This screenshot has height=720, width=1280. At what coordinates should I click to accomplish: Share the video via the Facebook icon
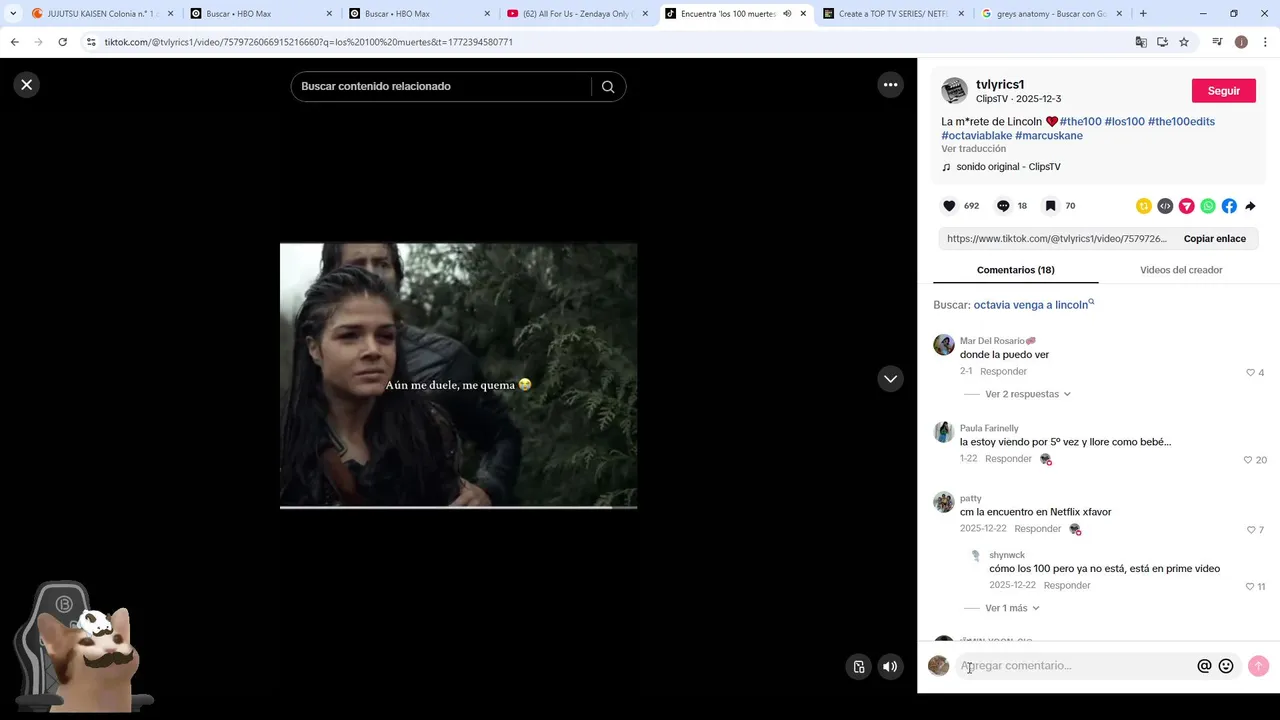click(1229, 206)
